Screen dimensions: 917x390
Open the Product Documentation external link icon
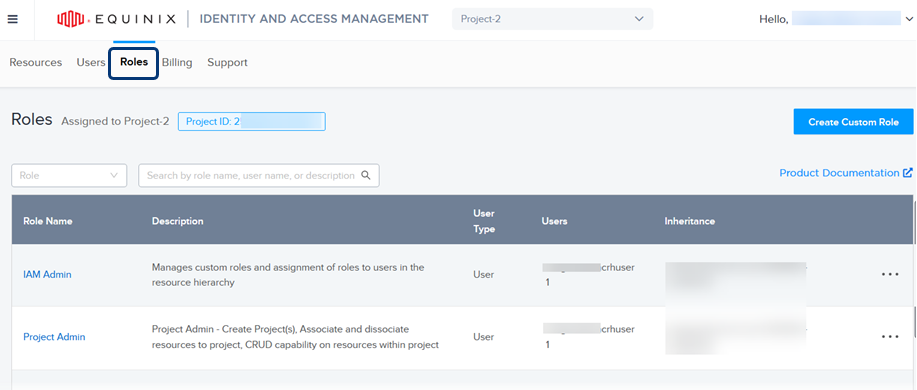(x=907, y=173)
